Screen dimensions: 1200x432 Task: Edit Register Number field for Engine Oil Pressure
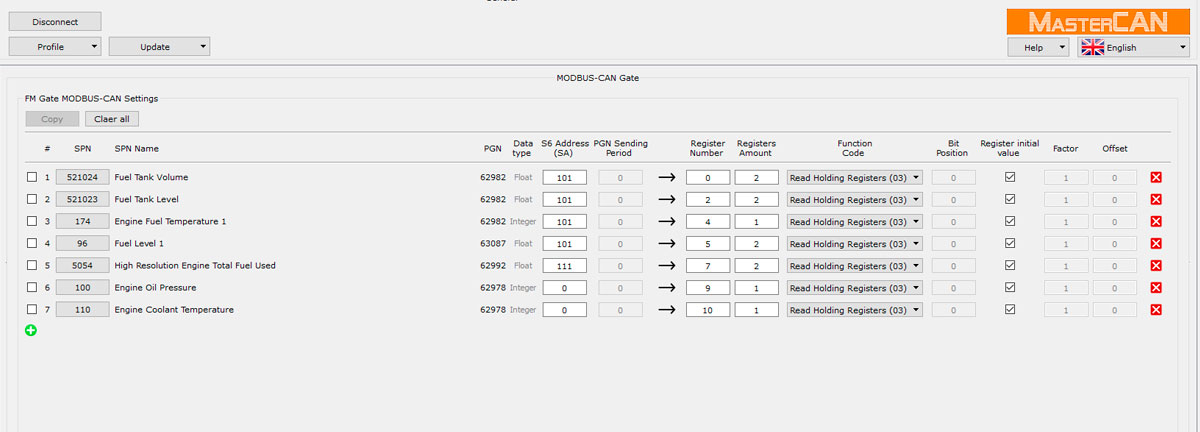[708, 287]
